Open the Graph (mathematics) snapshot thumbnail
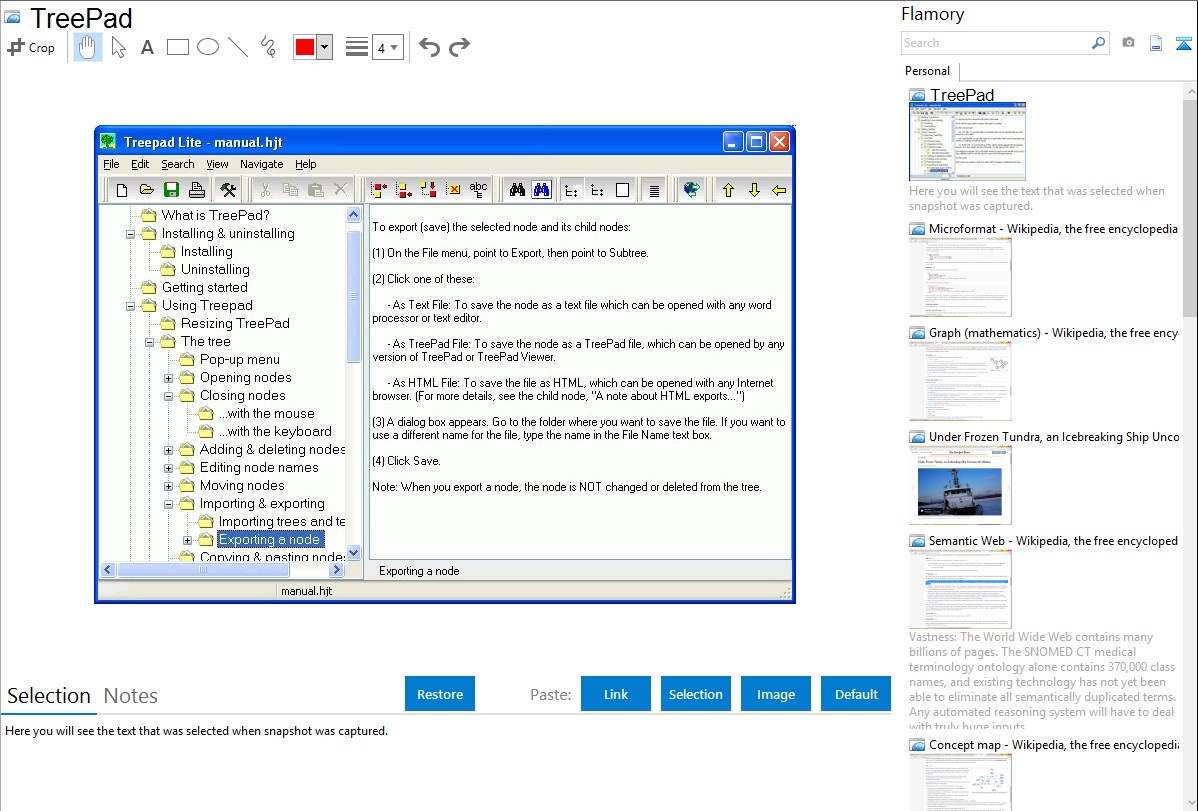1198x811 pixels. point(960,381)
